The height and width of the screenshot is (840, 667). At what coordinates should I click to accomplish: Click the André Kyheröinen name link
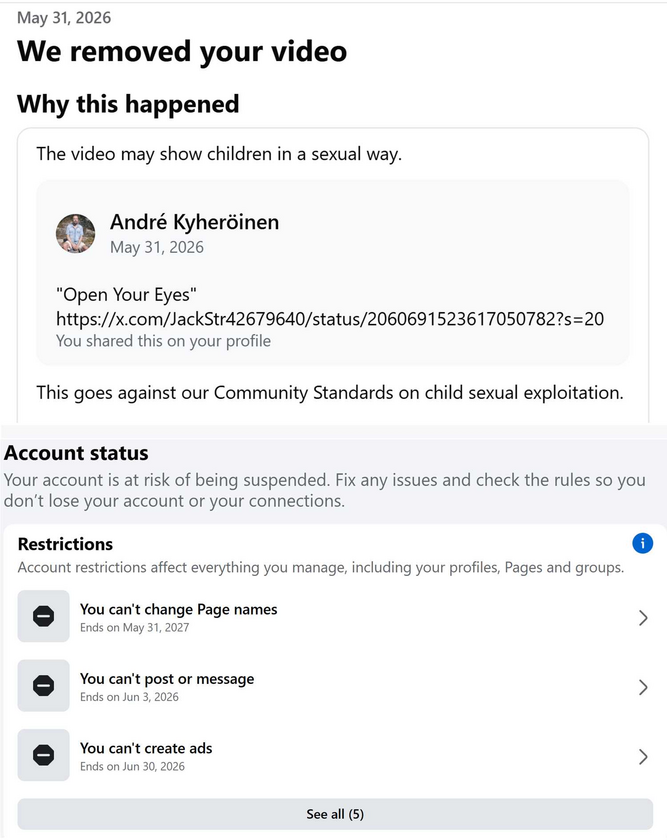[194, 222]
